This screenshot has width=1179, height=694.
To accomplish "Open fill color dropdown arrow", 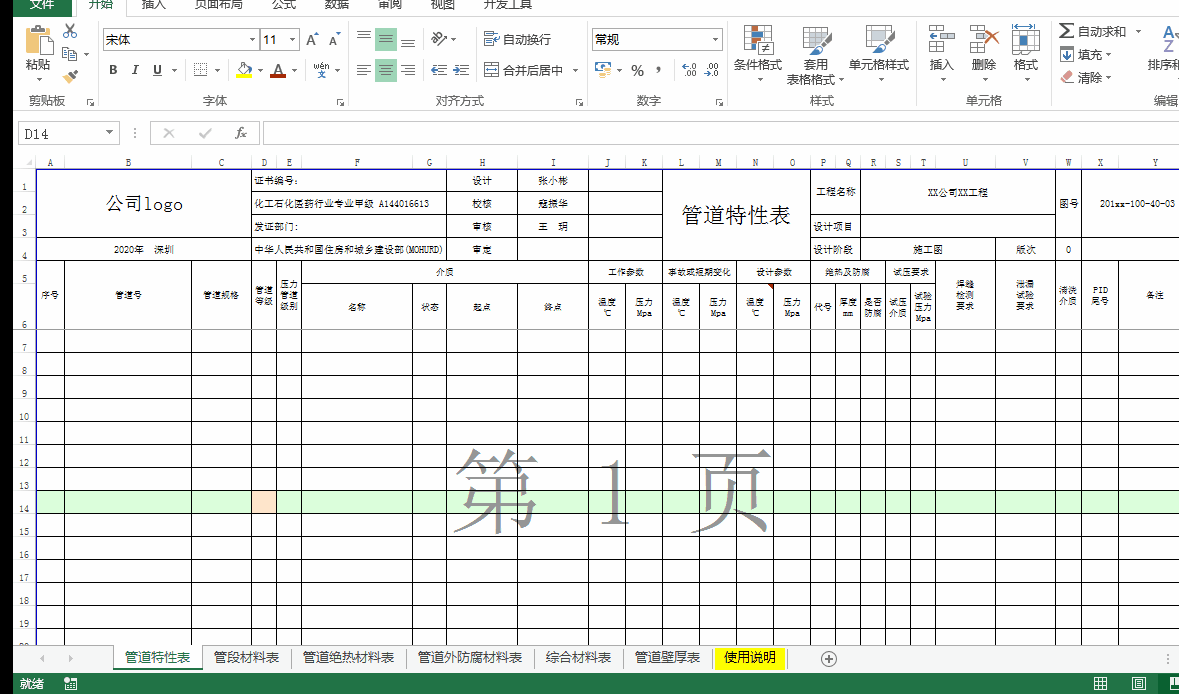I will coord(260,71).
